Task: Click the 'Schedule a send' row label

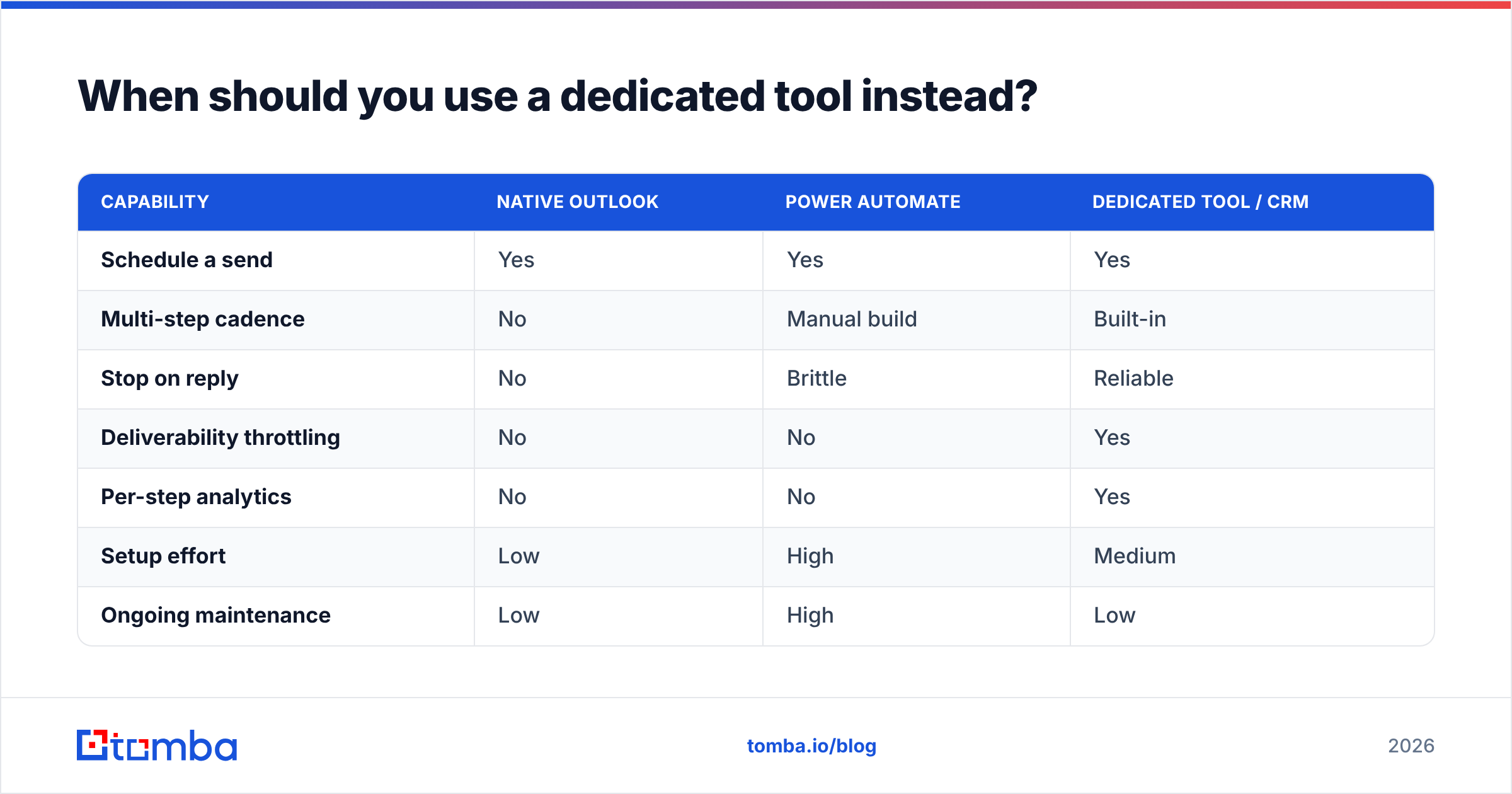Action: pos(186,260)
